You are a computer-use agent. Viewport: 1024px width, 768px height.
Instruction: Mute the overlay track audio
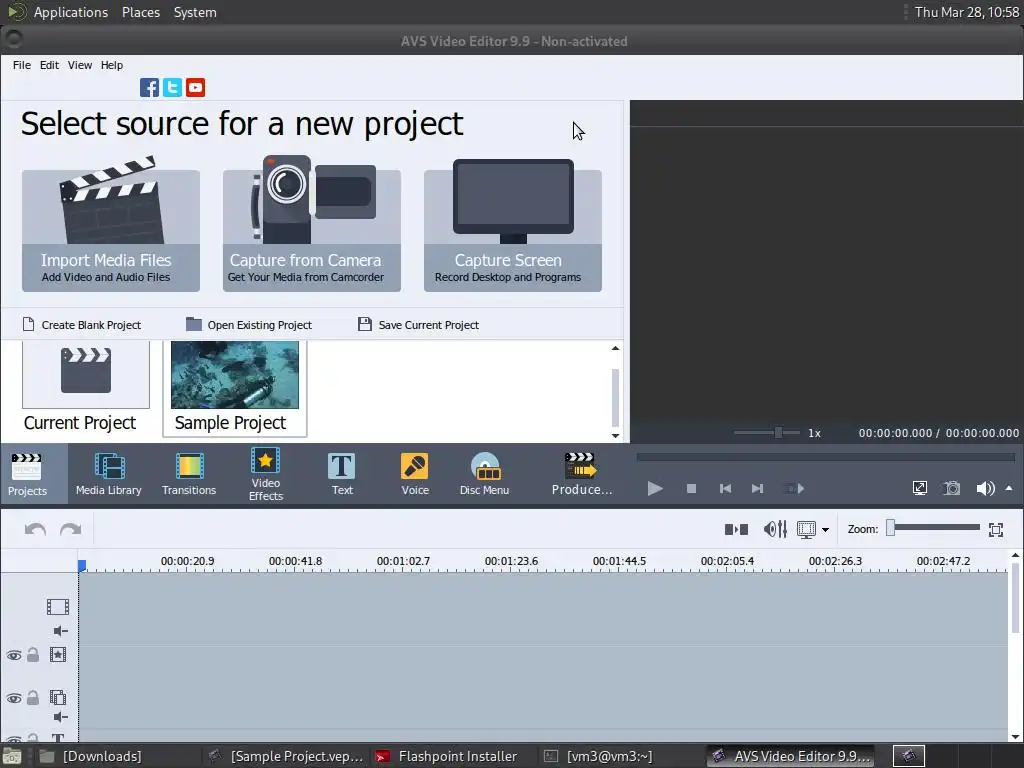click(61, 717)
